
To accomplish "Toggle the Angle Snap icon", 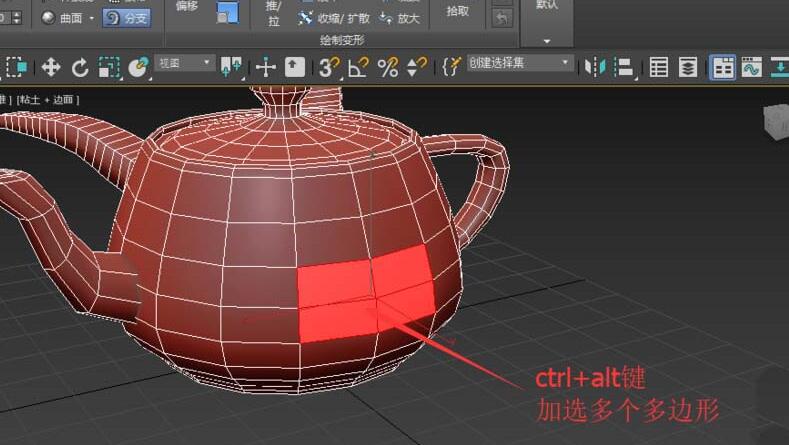I will (x=358, y=67).
